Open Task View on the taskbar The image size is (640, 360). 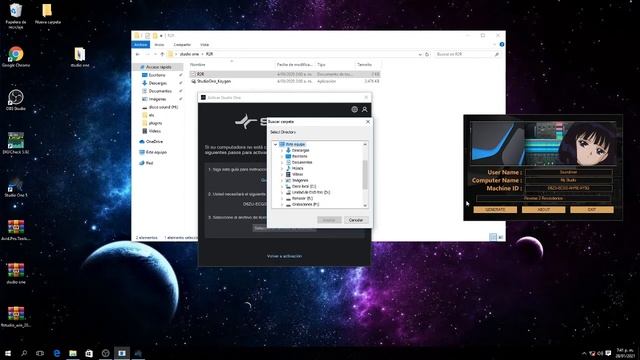pos(40,353)
